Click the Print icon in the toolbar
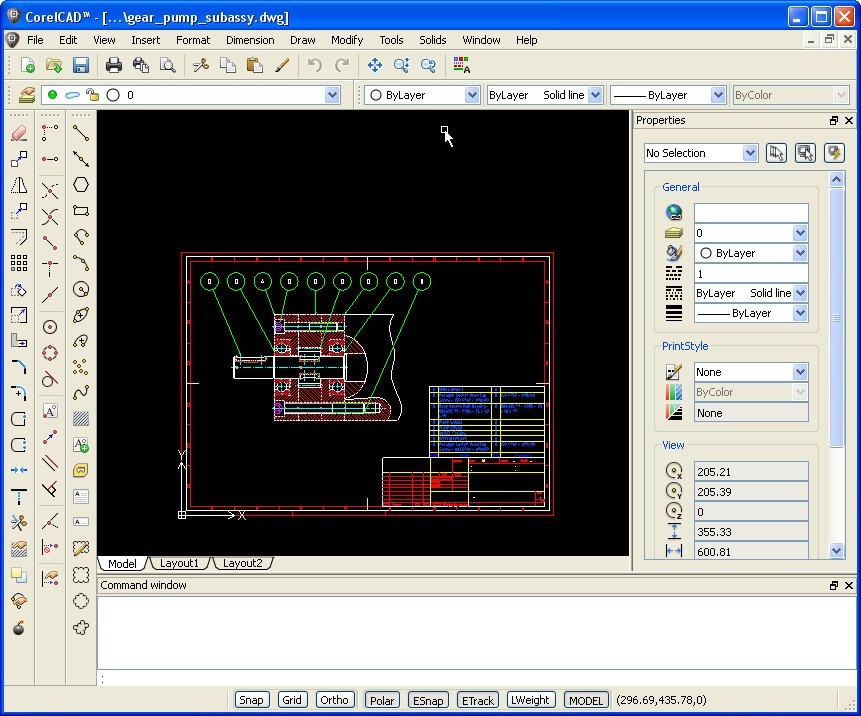This screenshot has height=716, width=861. tap(114, 65)
